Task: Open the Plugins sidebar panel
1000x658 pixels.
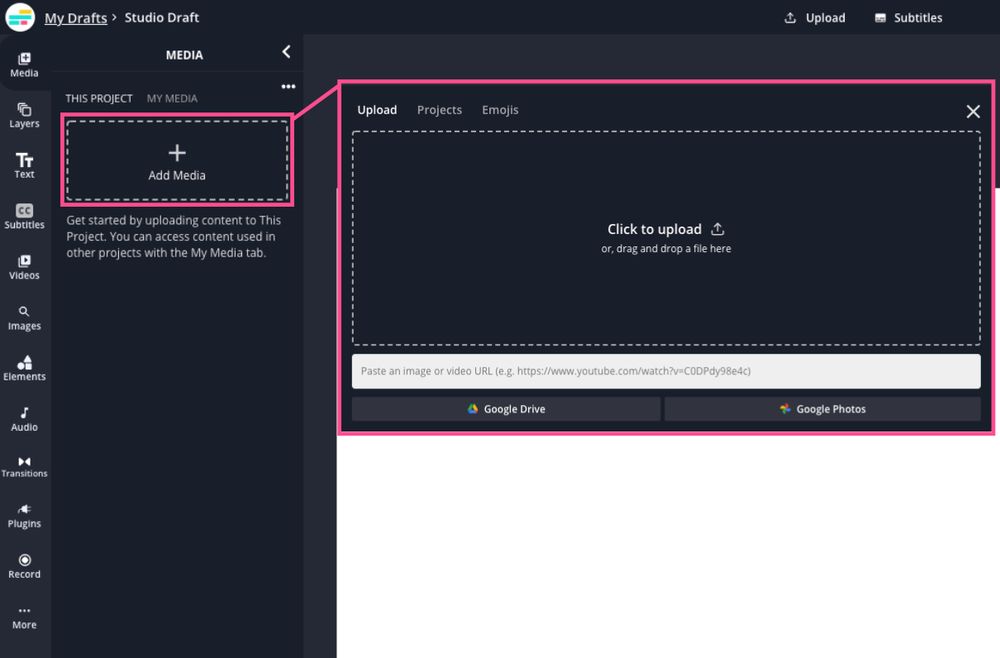Action: 24,515
